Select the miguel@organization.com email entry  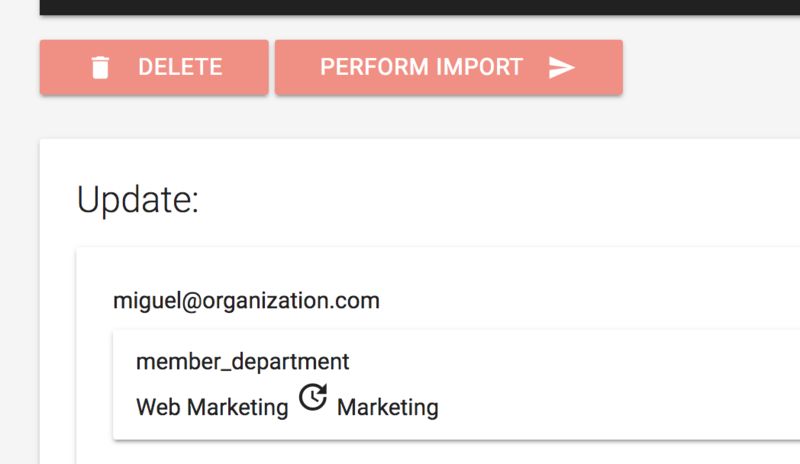[x=246, y=300]
